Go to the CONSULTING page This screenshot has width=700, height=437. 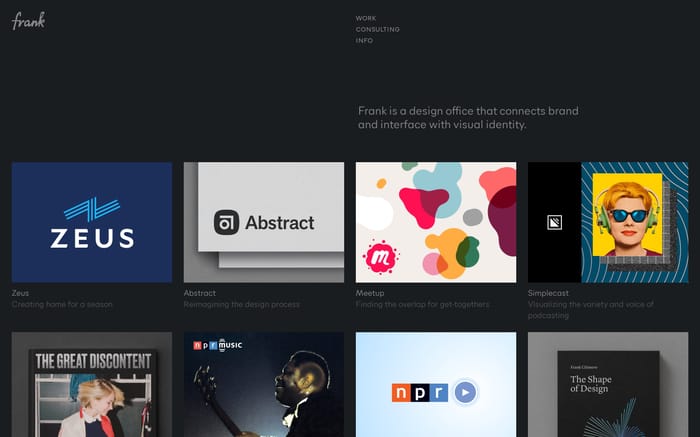coord(378,29)
